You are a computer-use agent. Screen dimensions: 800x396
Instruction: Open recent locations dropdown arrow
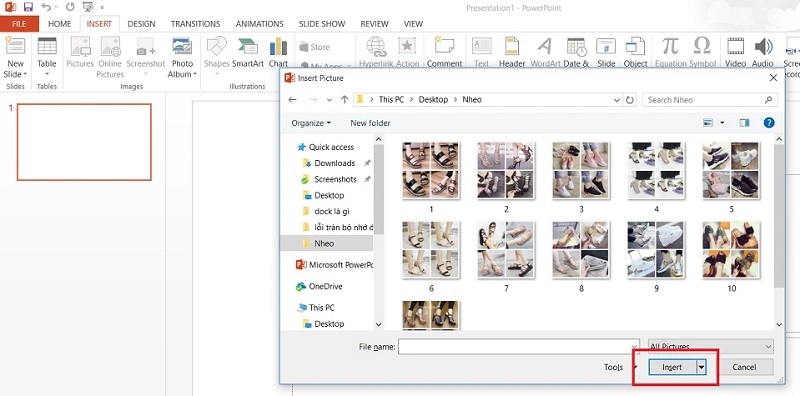coord(329,100)
